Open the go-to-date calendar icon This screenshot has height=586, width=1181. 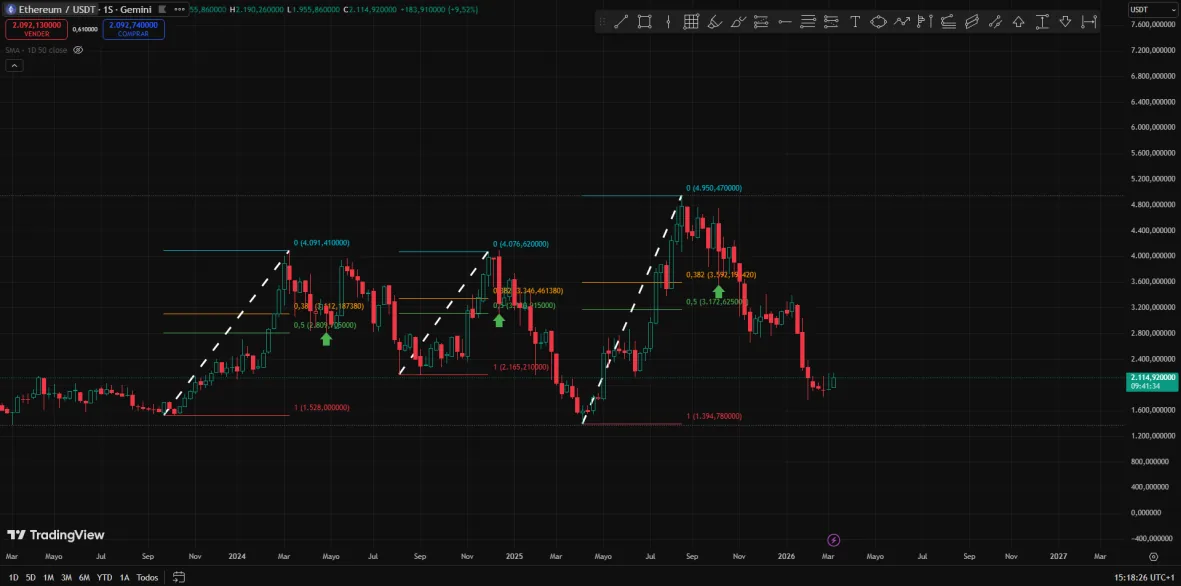click(x=179, y=577)
